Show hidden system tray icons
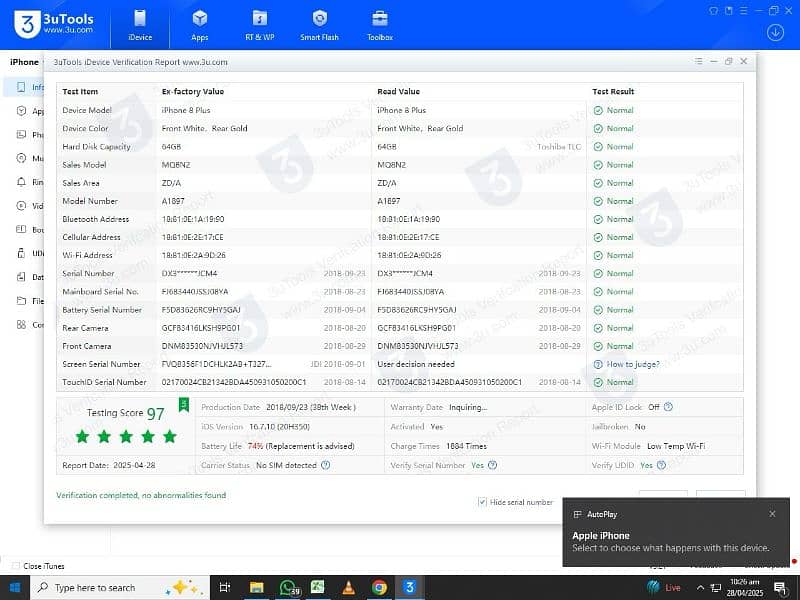Screen dimensions: 800x600 coord(701,588)
